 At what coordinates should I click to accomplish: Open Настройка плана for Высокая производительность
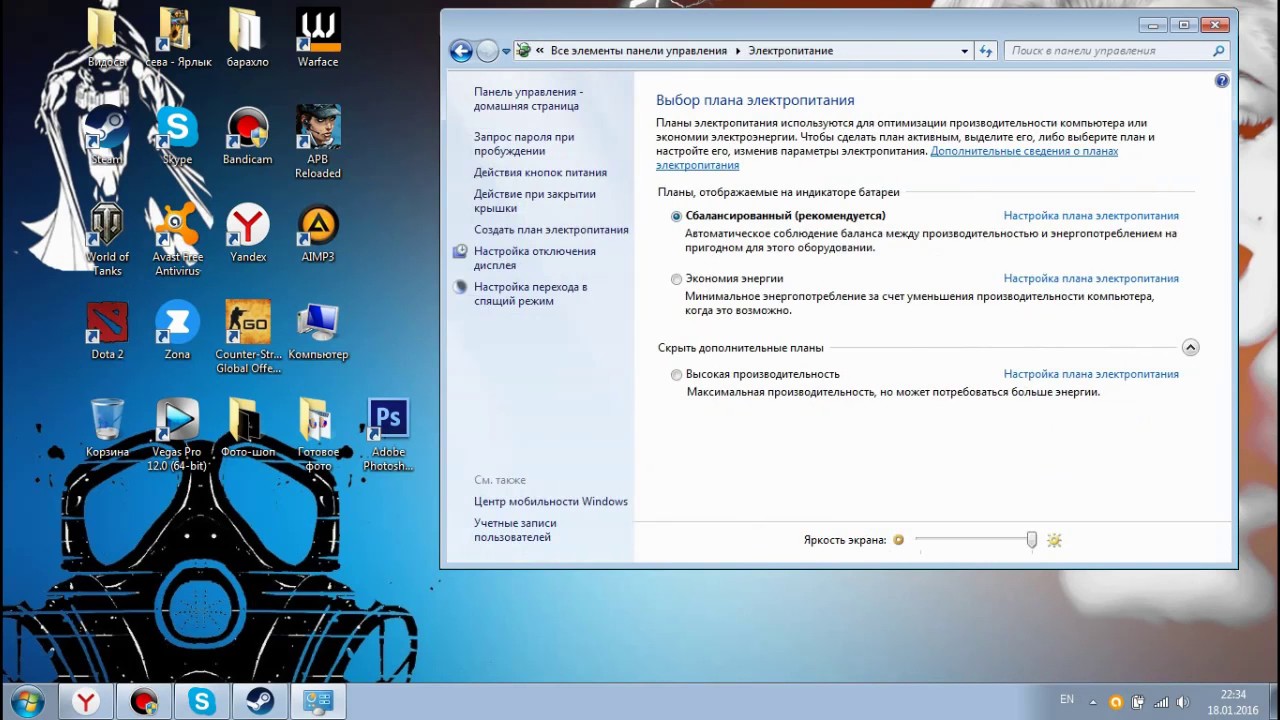point(1091,374)
